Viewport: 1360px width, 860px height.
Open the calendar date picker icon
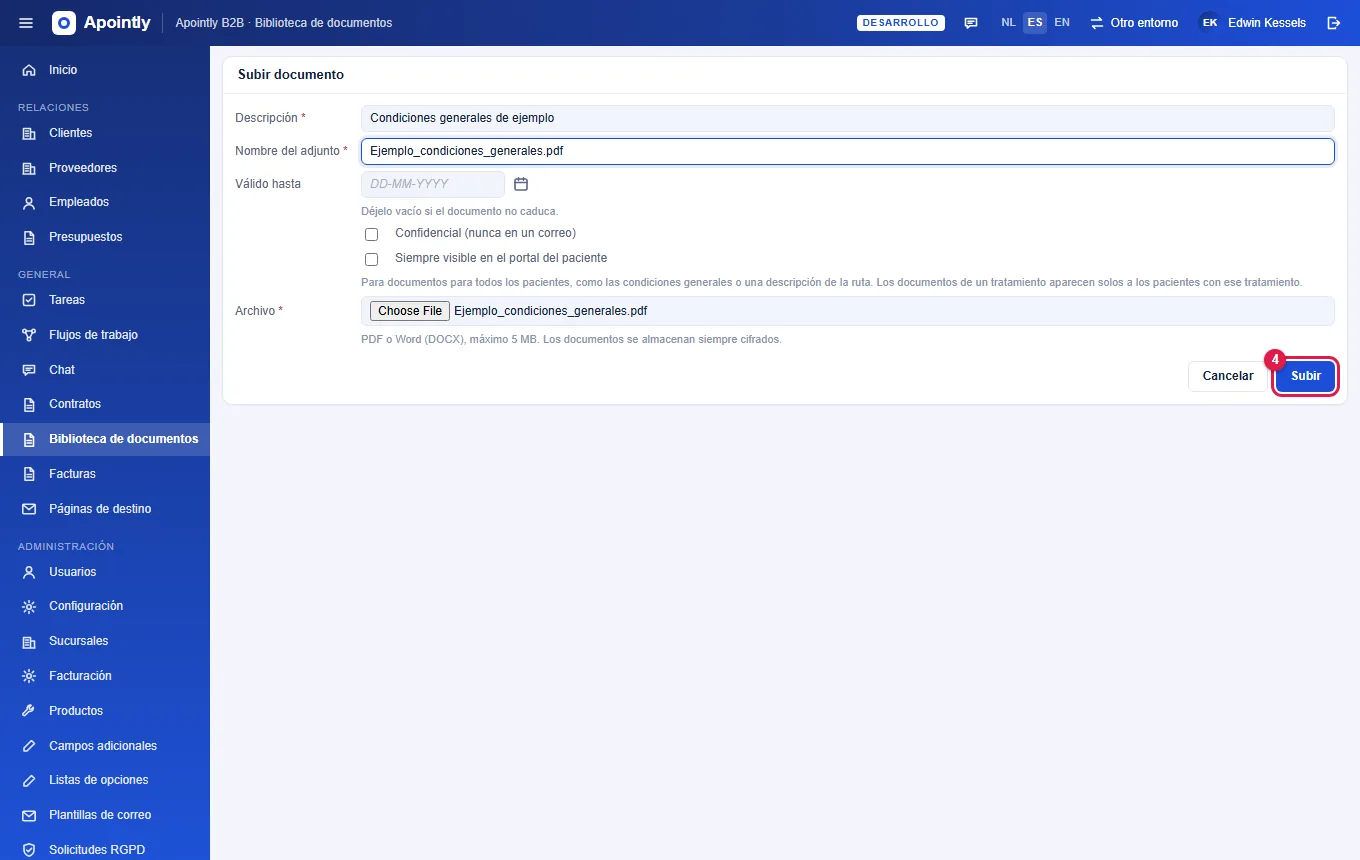pyautogui.click(x=520, y=184)
